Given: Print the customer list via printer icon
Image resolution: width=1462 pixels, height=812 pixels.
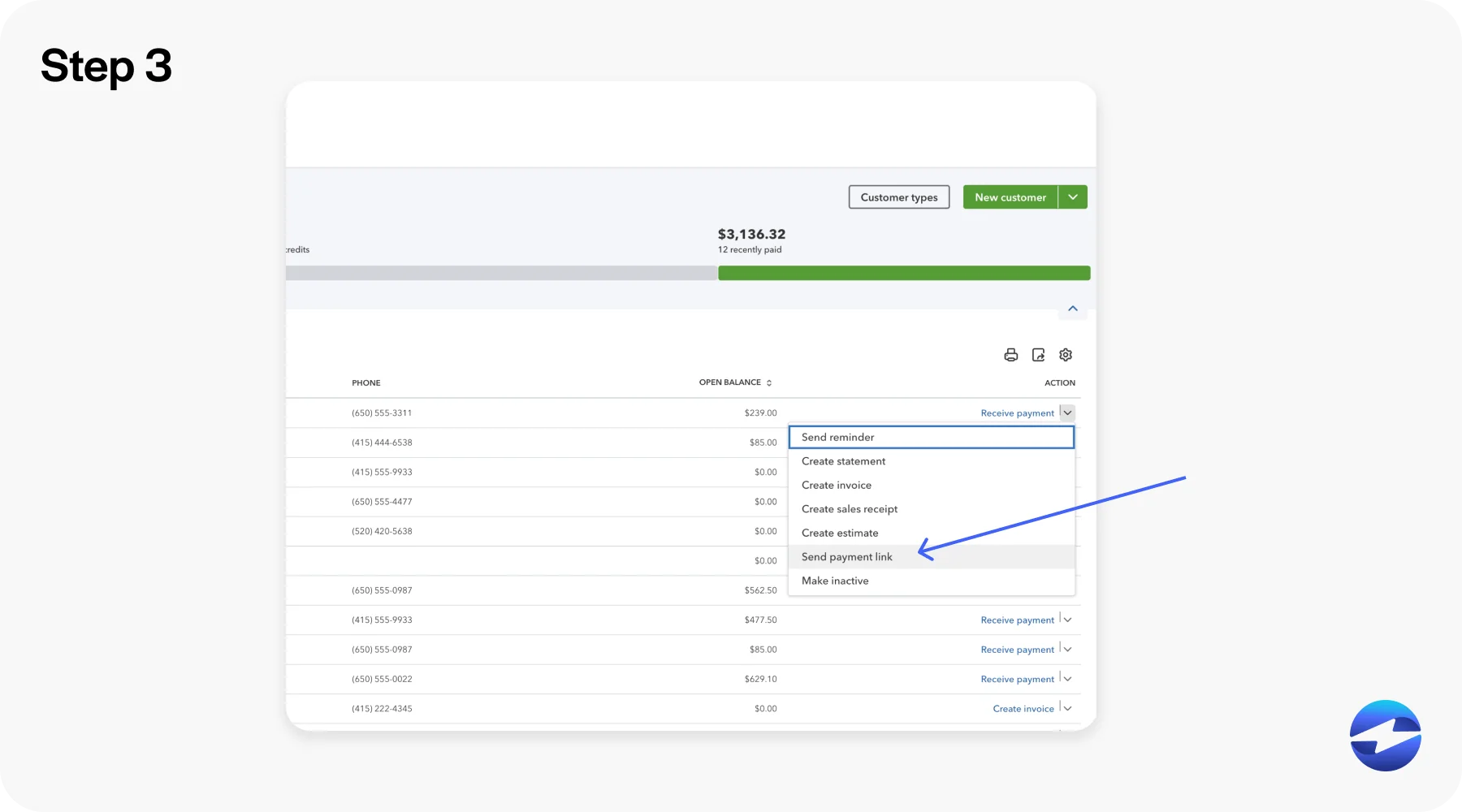Looking at the screenshot, I should 1010,355.
